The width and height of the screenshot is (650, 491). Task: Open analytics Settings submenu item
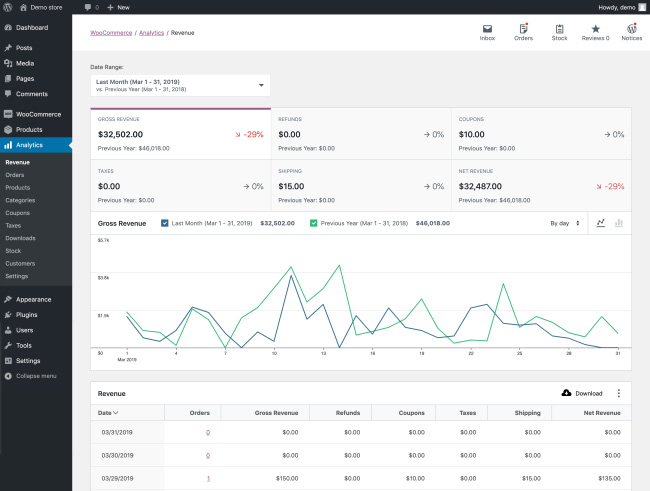click(x=17, y=276)
